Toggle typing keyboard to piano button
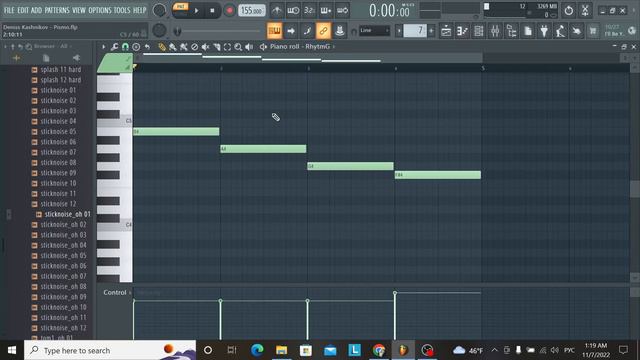 click(274, 31)
